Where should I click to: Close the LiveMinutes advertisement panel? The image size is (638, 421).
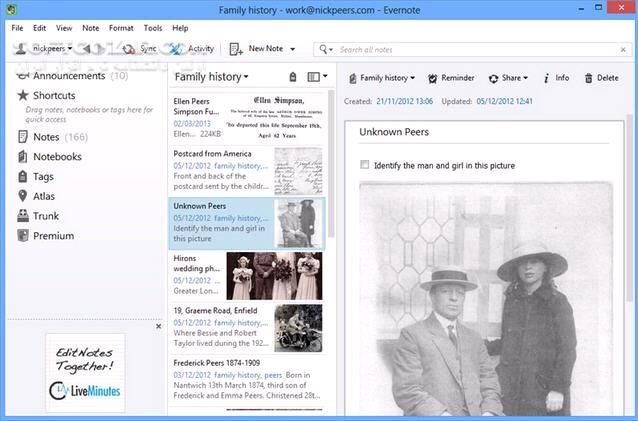pyautogui.click(x=157, y=326)
